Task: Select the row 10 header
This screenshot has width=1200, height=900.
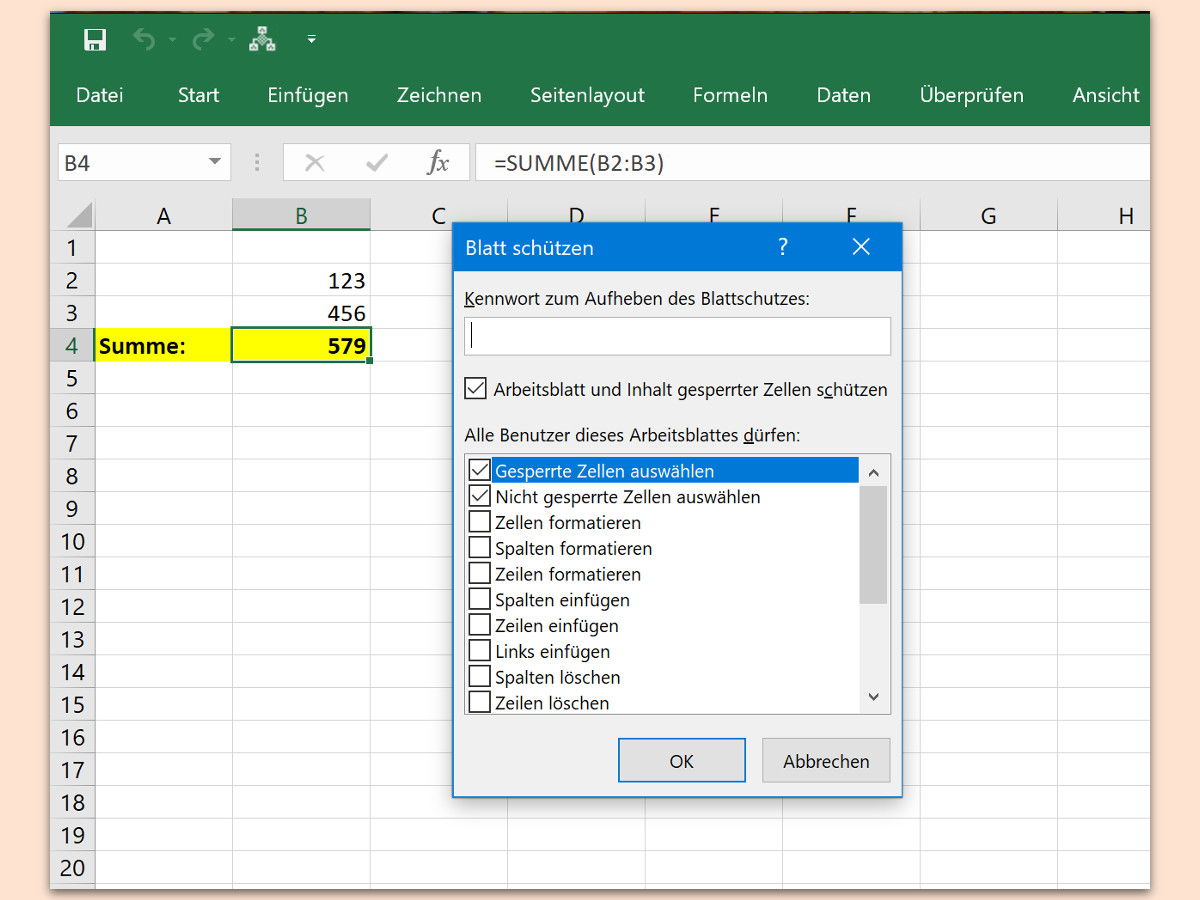Action: [72, 541]
